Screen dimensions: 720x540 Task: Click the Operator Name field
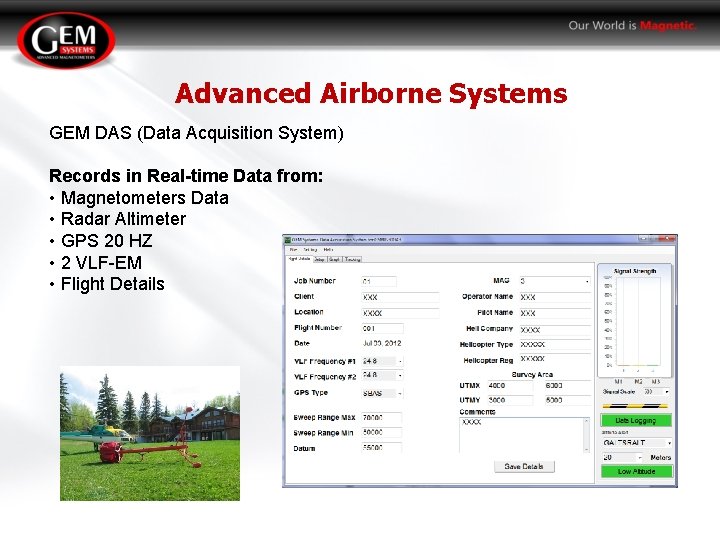tap(555, 297)
